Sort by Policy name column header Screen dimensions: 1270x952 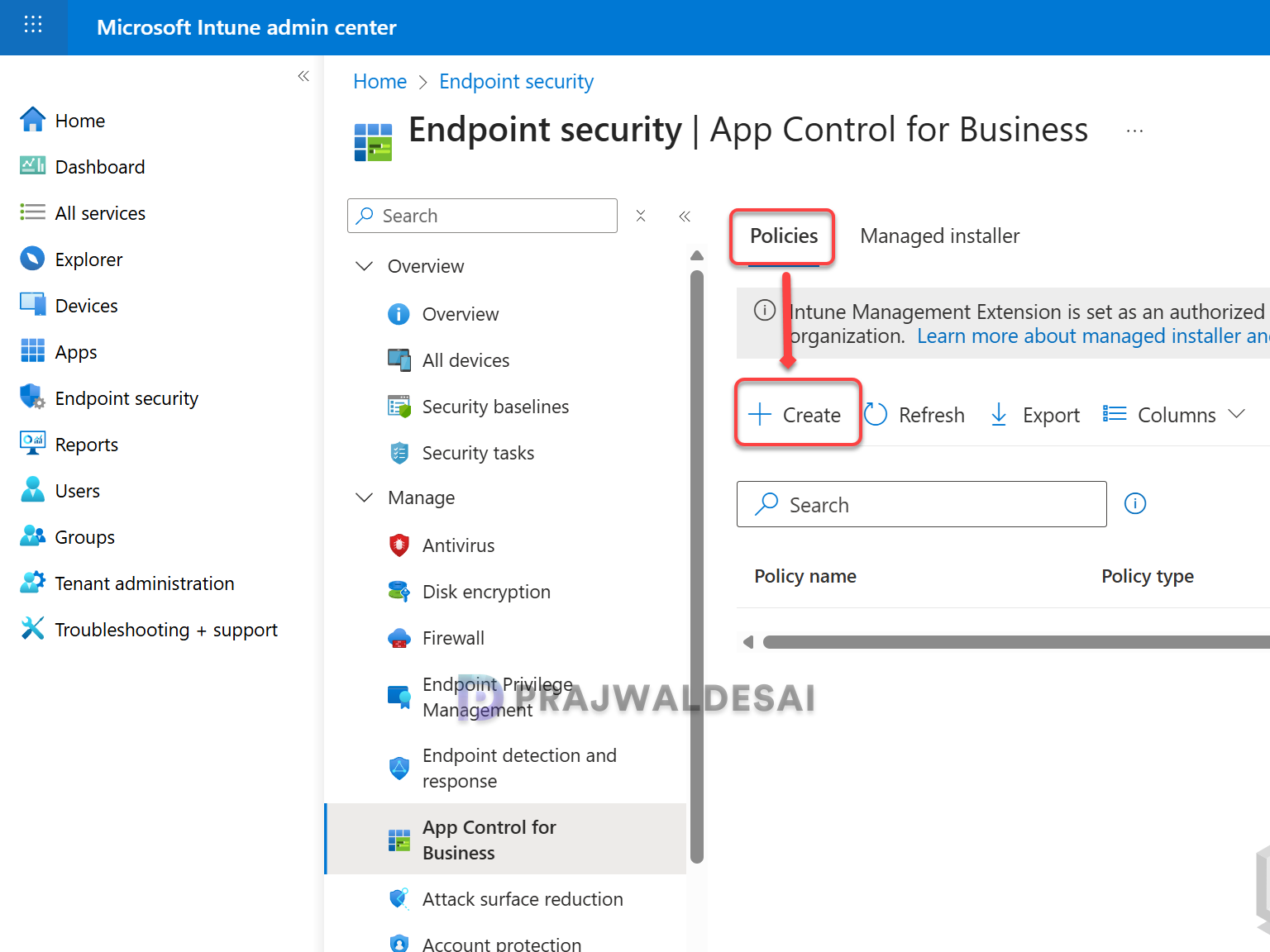pos(805,576)
